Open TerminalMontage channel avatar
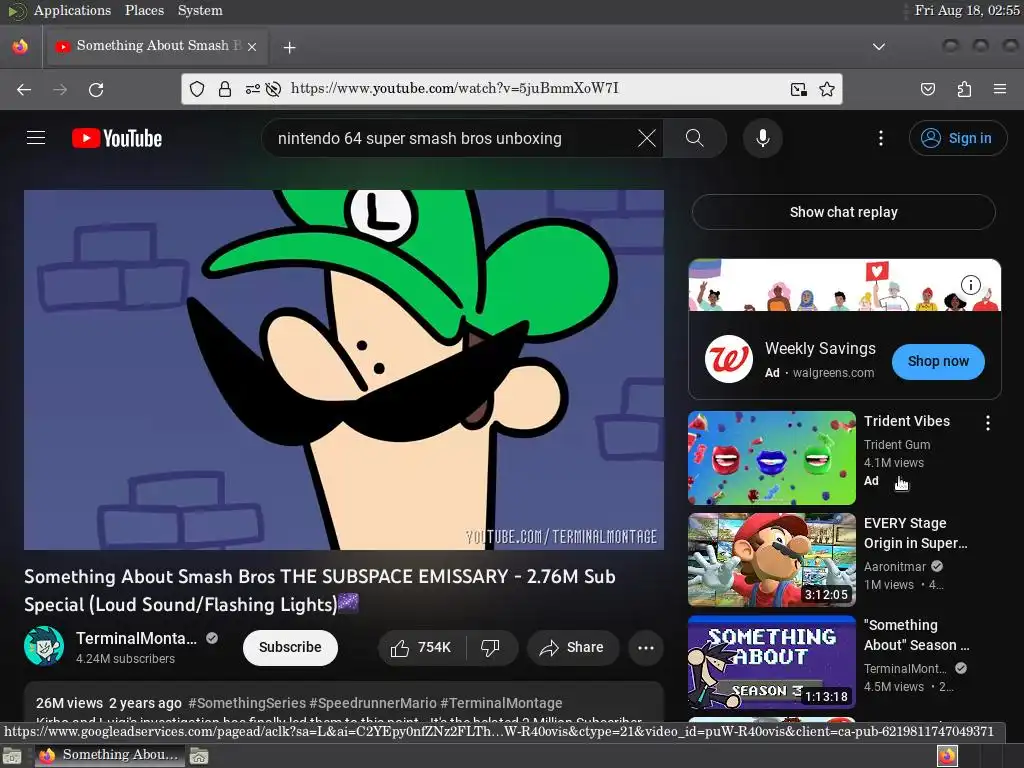Screen dimensions: 1024x768 click(x=44, y=647)
